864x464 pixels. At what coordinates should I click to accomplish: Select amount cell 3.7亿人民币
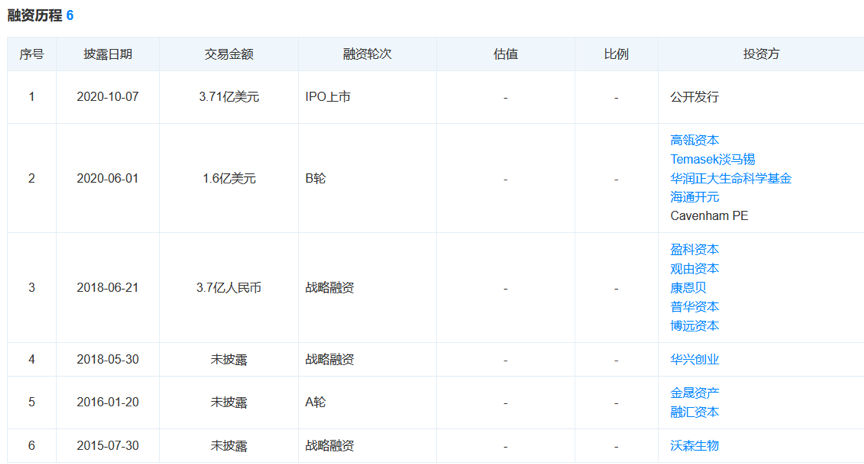[229, 288]
